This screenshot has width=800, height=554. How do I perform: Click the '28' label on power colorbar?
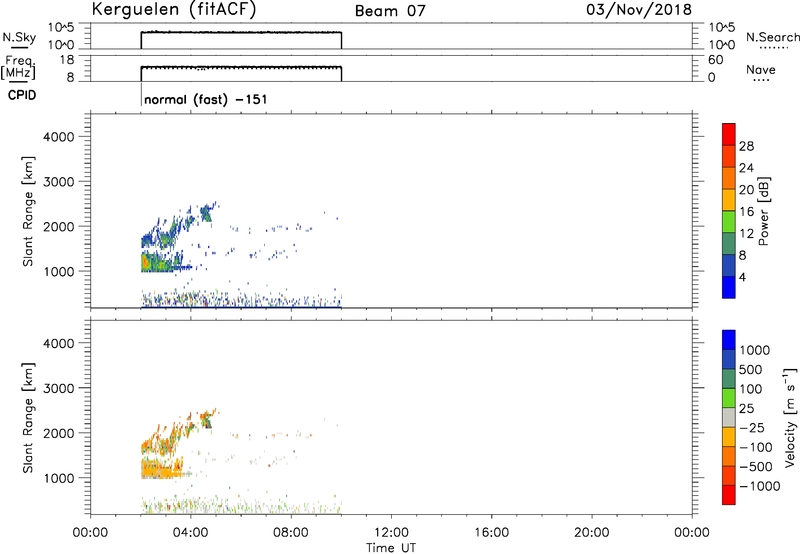coord(746,146)
